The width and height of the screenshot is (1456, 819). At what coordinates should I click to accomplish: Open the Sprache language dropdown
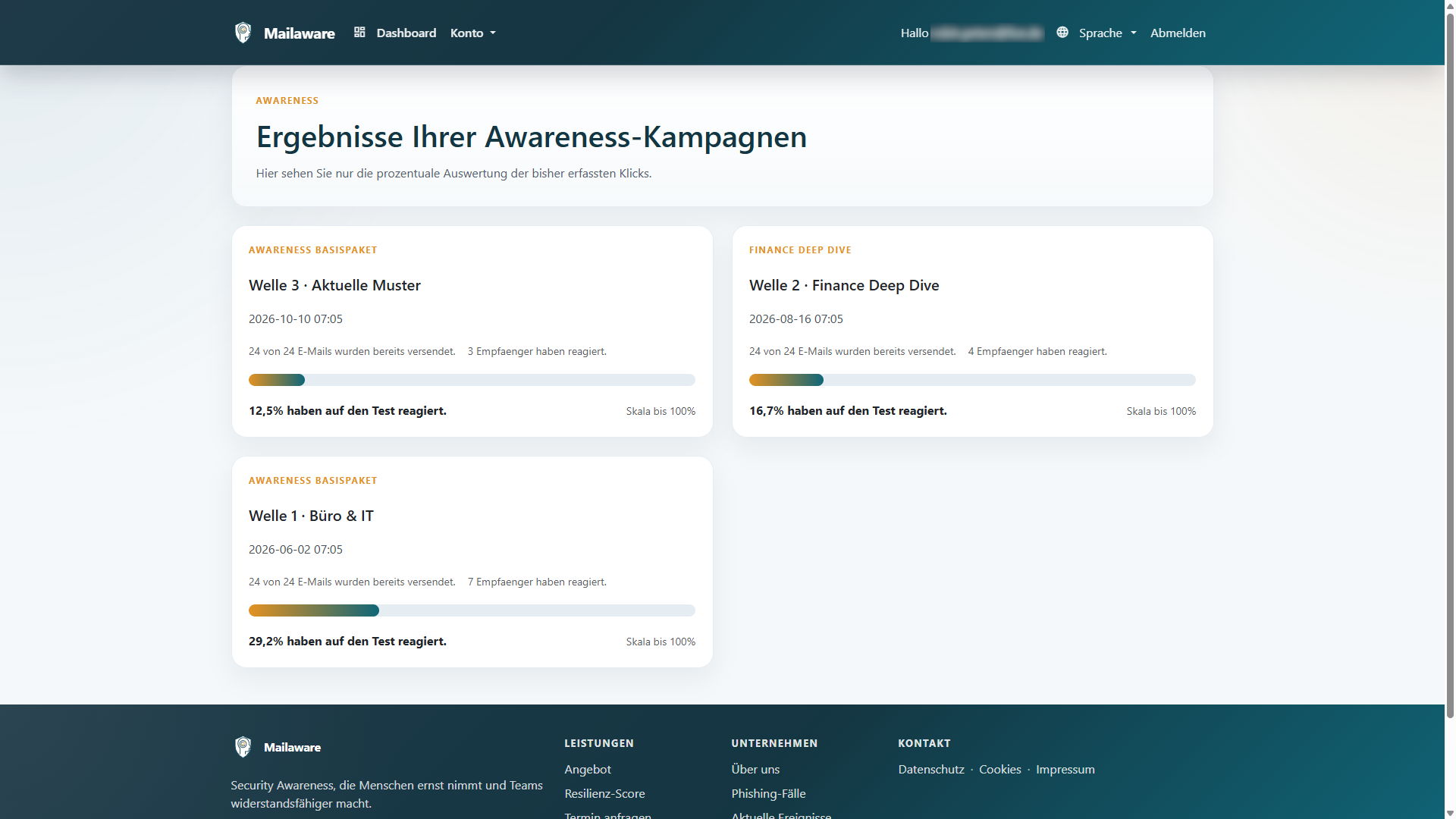click(1108, 33)
